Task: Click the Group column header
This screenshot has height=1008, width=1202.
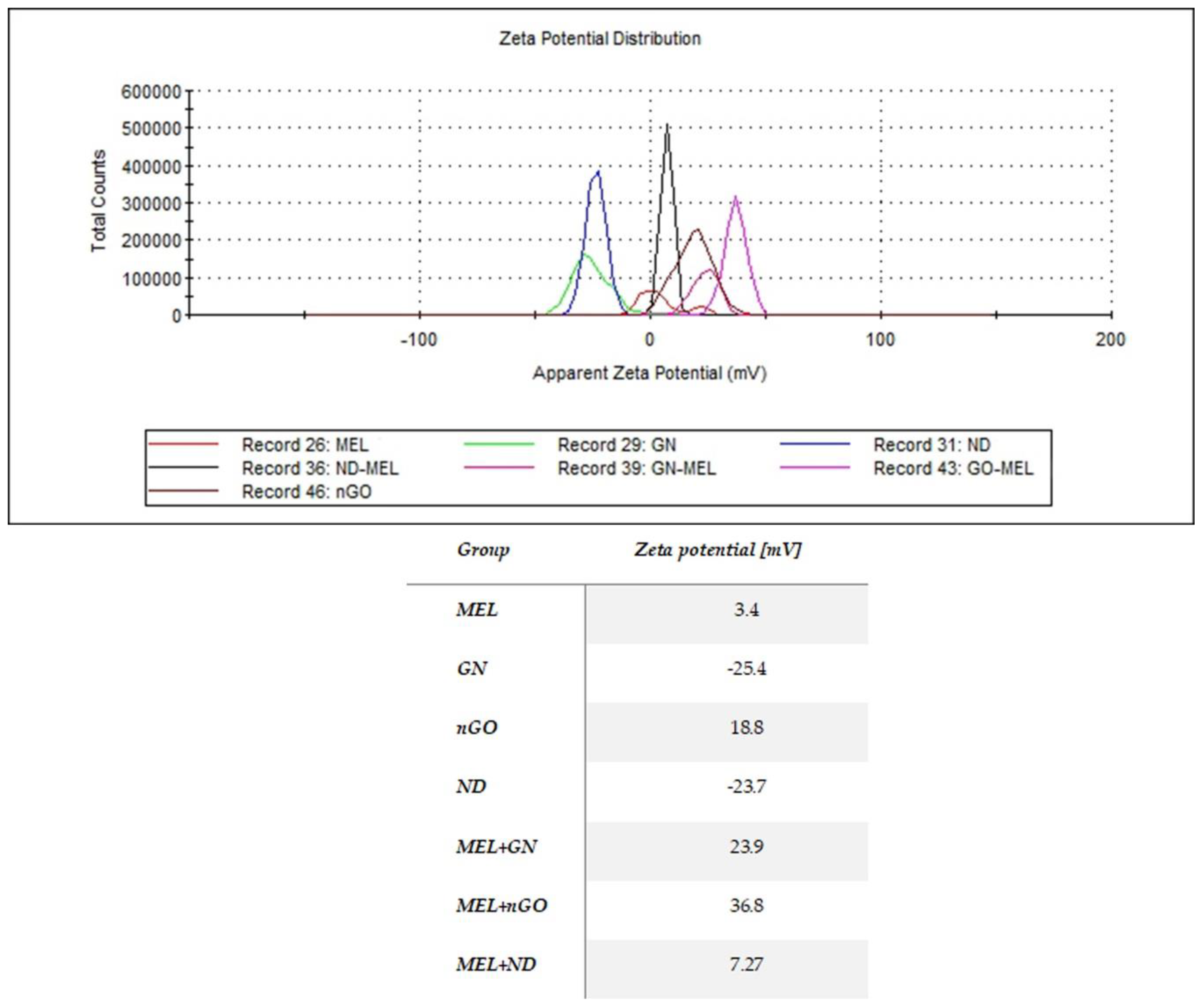Action: tap(482, 549)
